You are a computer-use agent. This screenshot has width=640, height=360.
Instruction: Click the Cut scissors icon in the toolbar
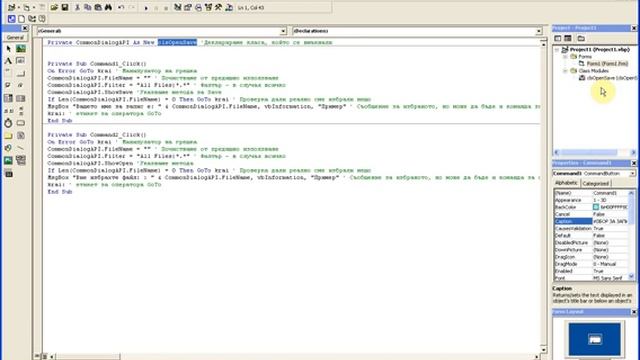tap(77, 7)
